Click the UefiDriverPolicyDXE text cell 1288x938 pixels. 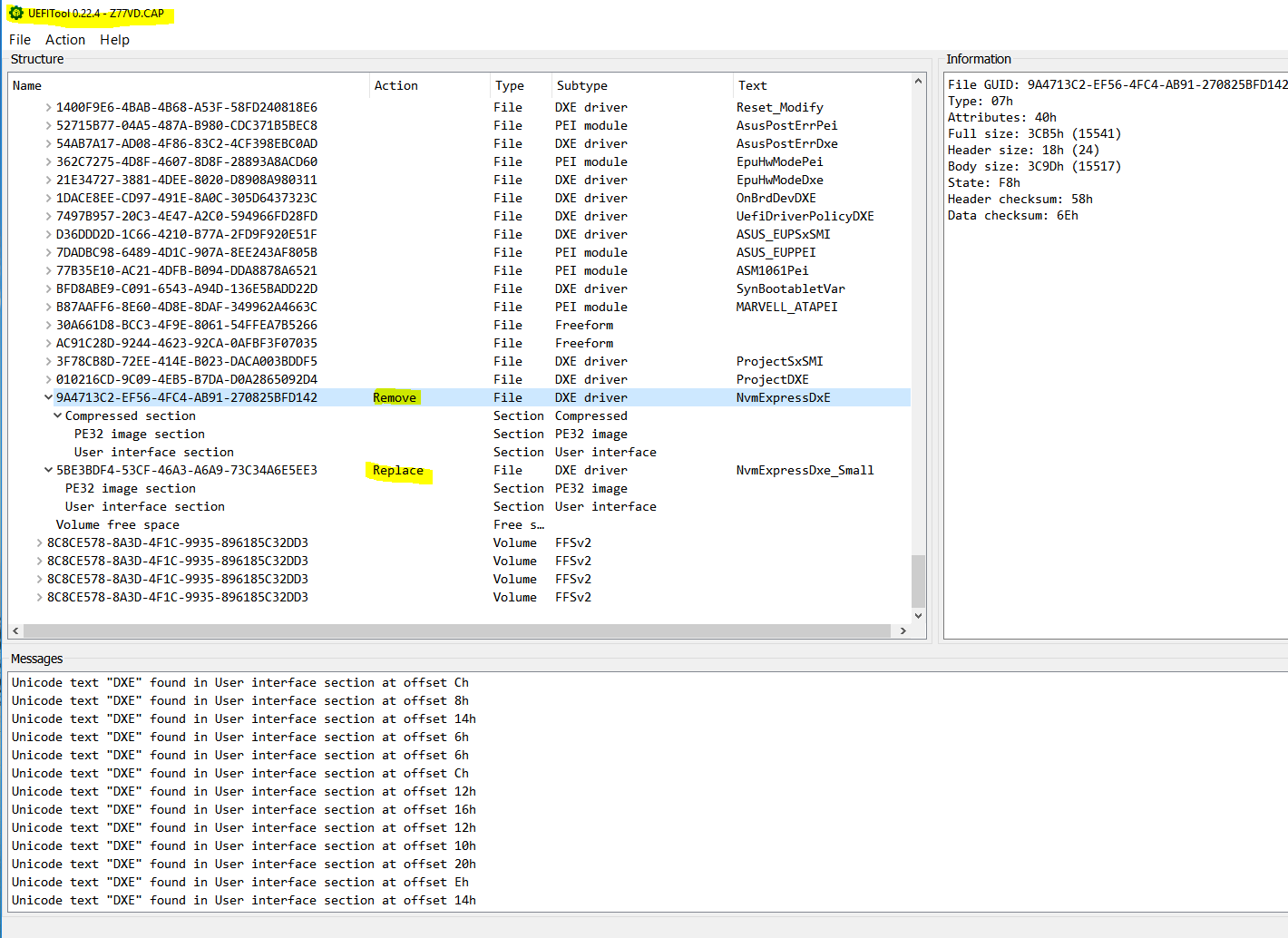pos(805,216)
